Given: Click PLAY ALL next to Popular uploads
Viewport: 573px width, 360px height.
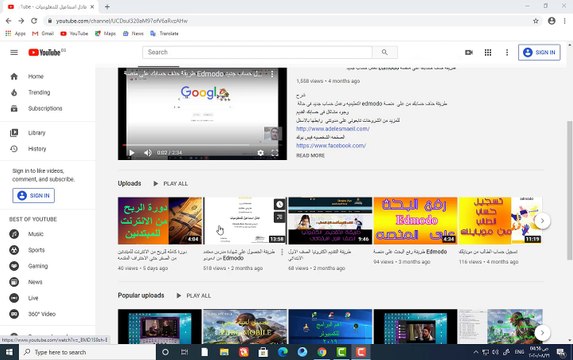Looking at the screenshot, I should [x=194, y=296].
